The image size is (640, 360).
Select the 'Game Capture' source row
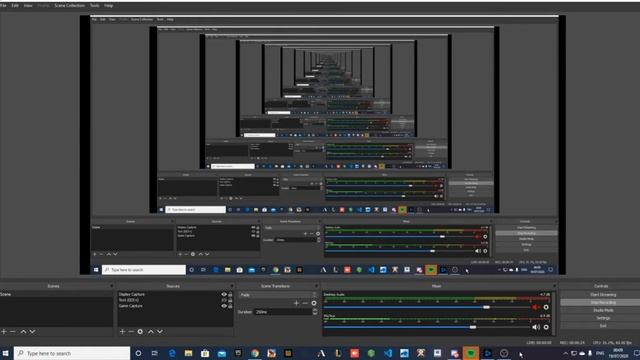pyautogui.click(x=176, y=306)
